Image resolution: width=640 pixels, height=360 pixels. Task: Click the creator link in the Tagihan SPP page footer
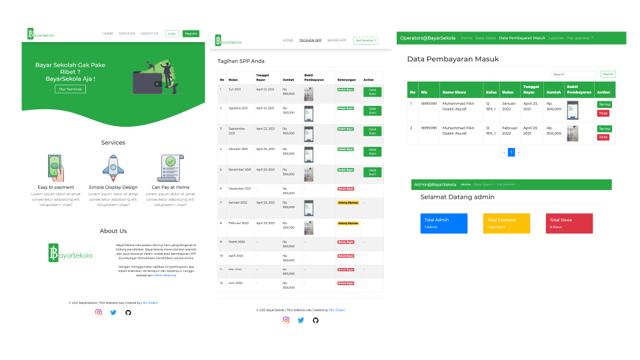(x=337, y=310)
